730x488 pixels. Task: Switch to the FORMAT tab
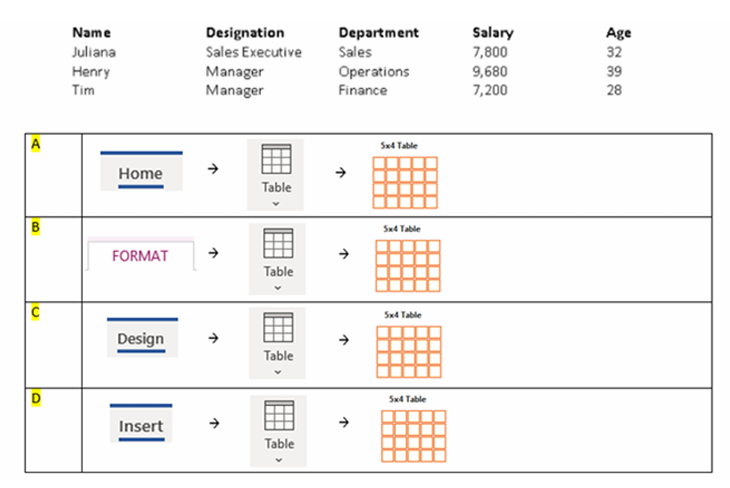click(140, 256)
